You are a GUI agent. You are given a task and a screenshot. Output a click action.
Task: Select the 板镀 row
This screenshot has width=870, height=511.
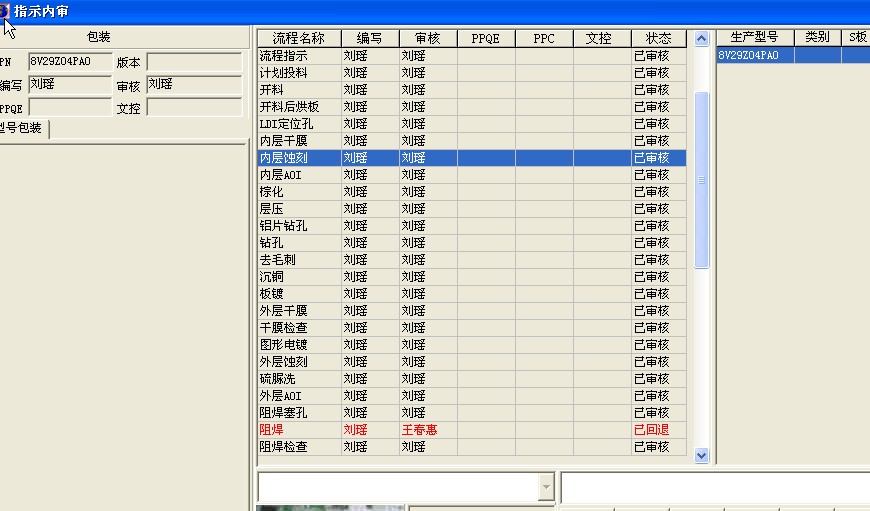coord(472,294)
